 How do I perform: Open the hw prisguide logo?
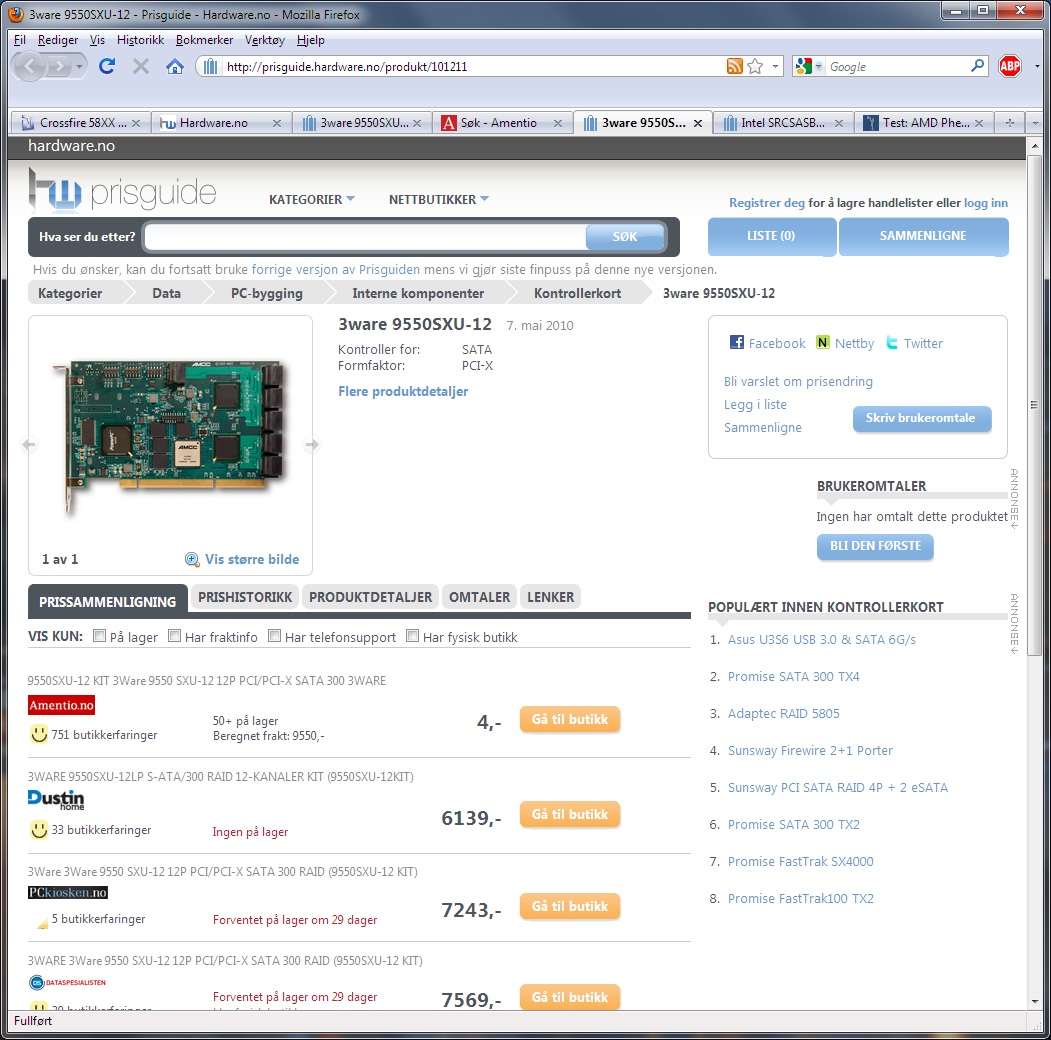[122, 190]
